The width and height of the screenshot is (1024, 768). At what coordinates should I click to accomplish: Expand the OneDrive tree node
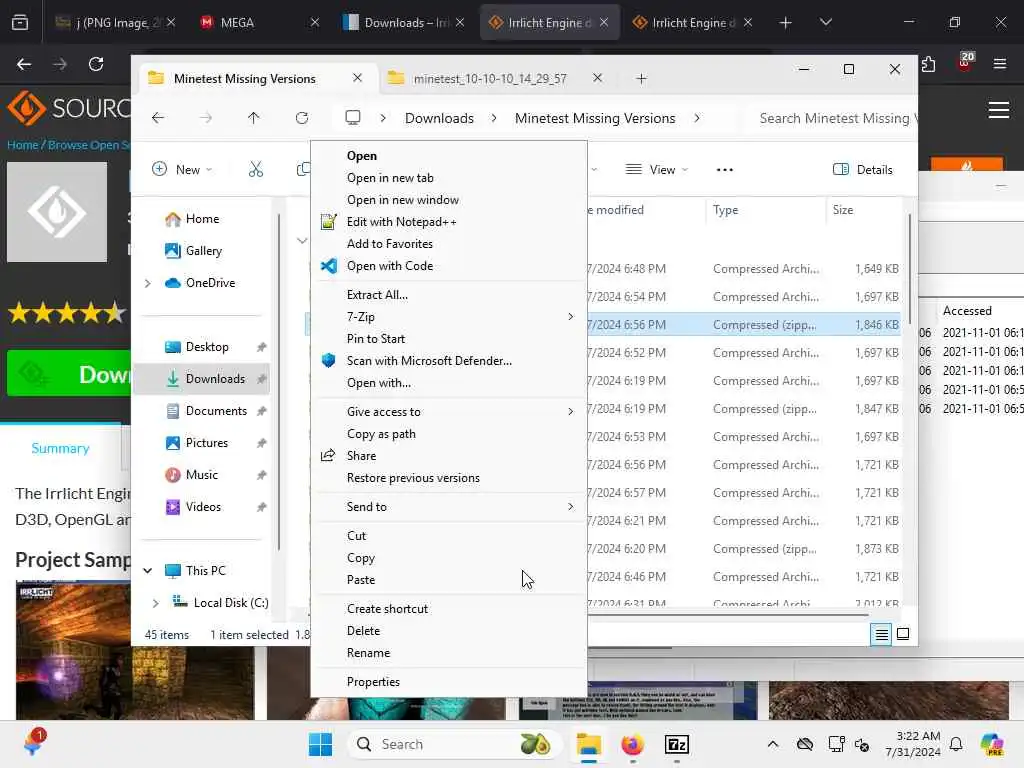pos(148,283)
